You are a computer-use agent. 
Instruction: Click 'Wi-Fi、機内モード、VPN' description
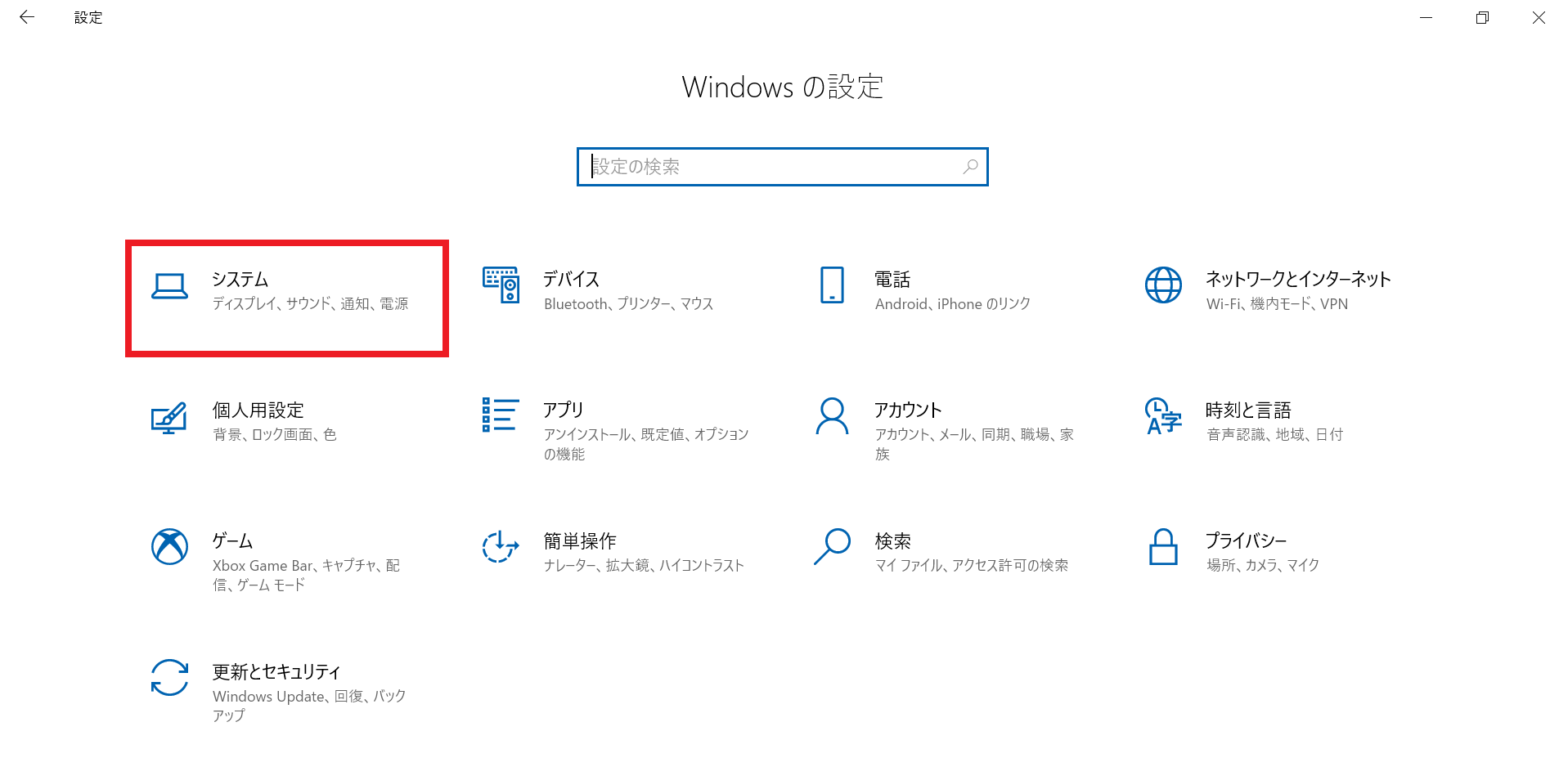tap(1277, 304)
